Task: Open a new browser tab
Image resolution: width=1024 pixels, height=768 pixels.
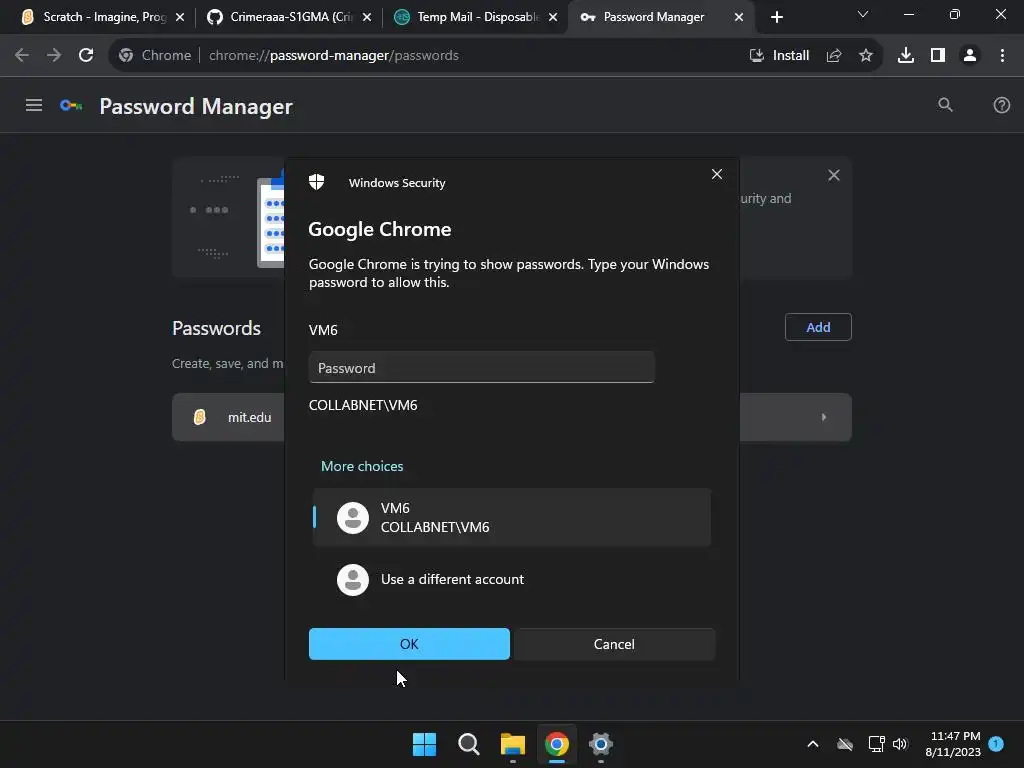Action: (x=776, y=17)
